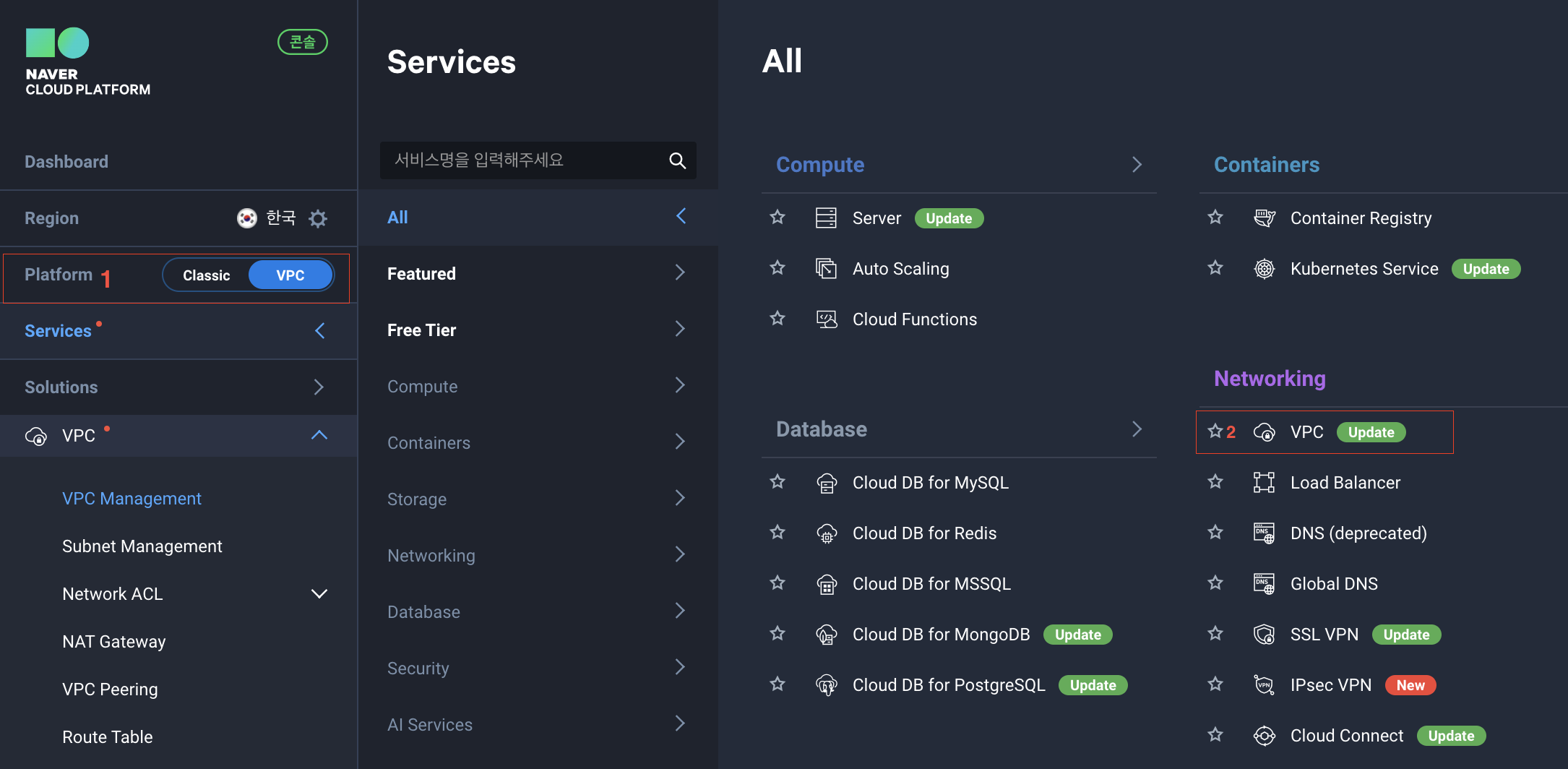This screenshot has width=1568, height=769.
Task: Favorite Cloud DB for MySQL star
Action: [777, 481]
